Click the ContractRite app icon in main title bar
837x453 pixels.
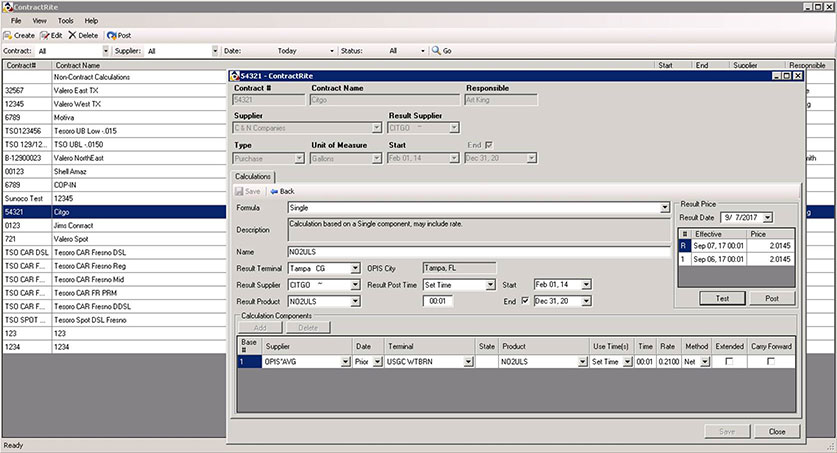coord(7,7)
